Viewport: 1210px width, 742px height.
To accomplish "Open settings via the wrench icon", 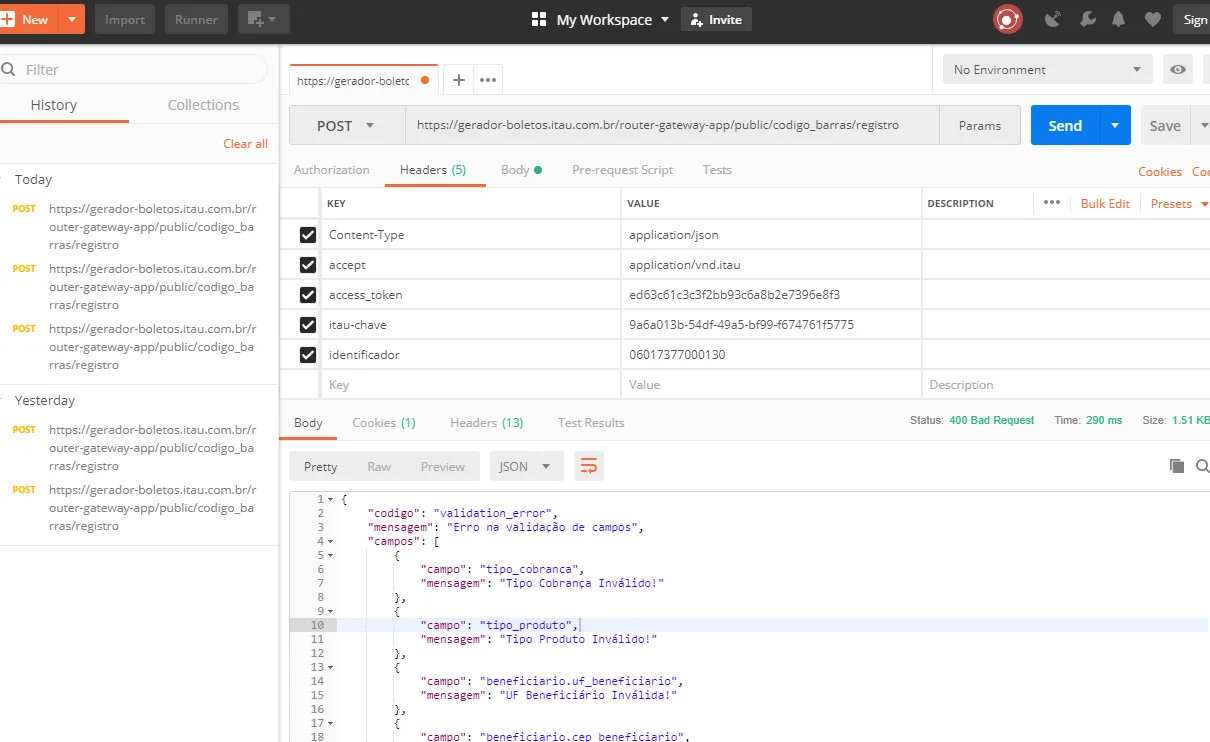I will pyautogui.click(x=1087, y=19).
